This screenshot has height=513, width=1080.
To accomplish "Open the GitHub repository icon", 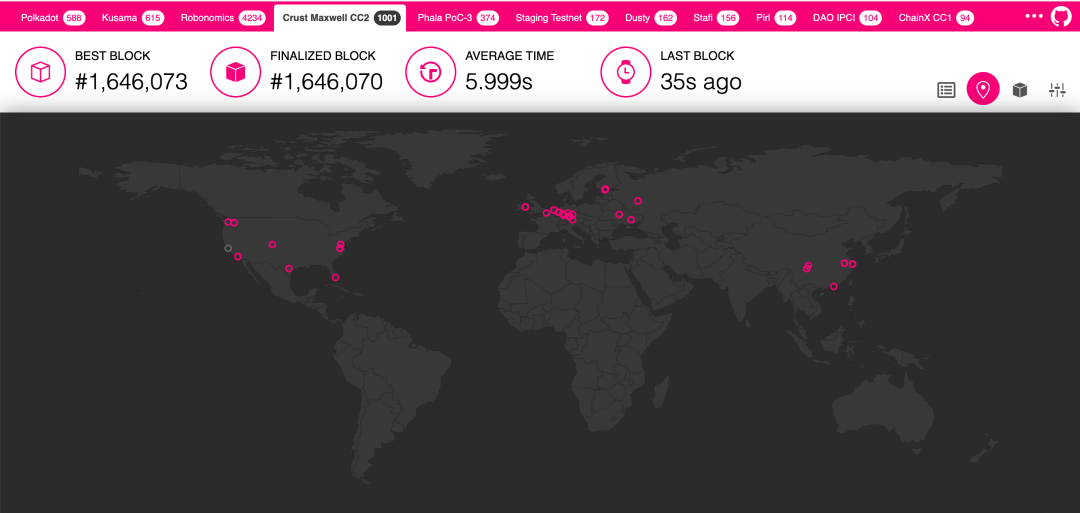I will click(1061, 17).
